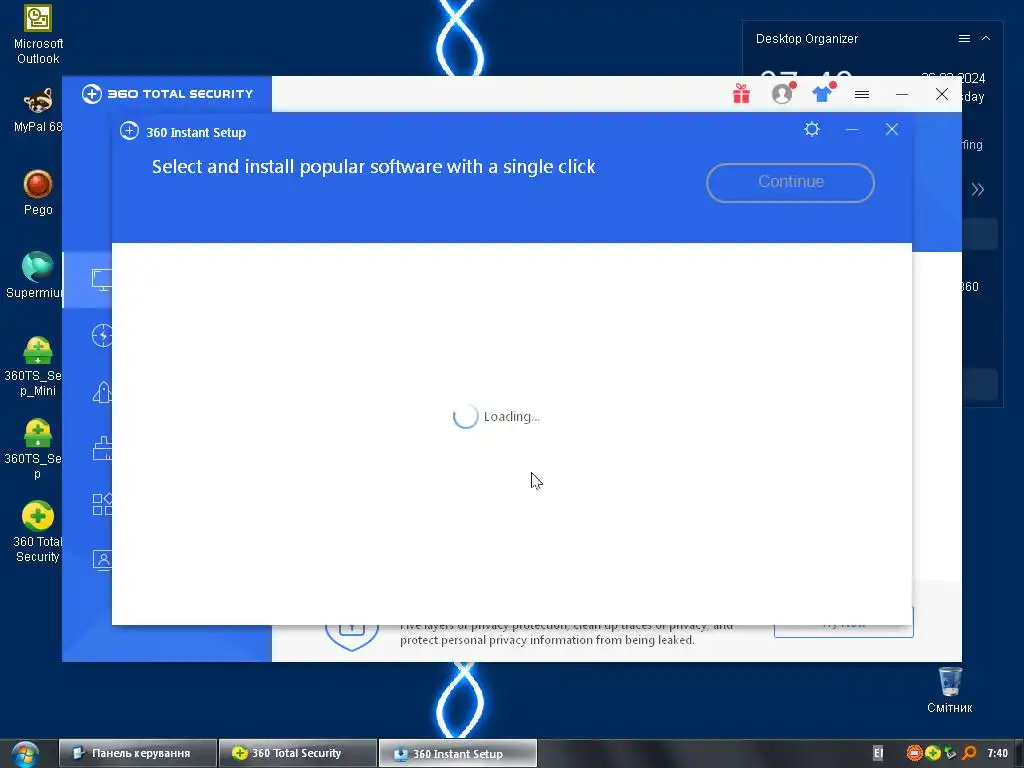Click the orange tray icon

[914, 753]
